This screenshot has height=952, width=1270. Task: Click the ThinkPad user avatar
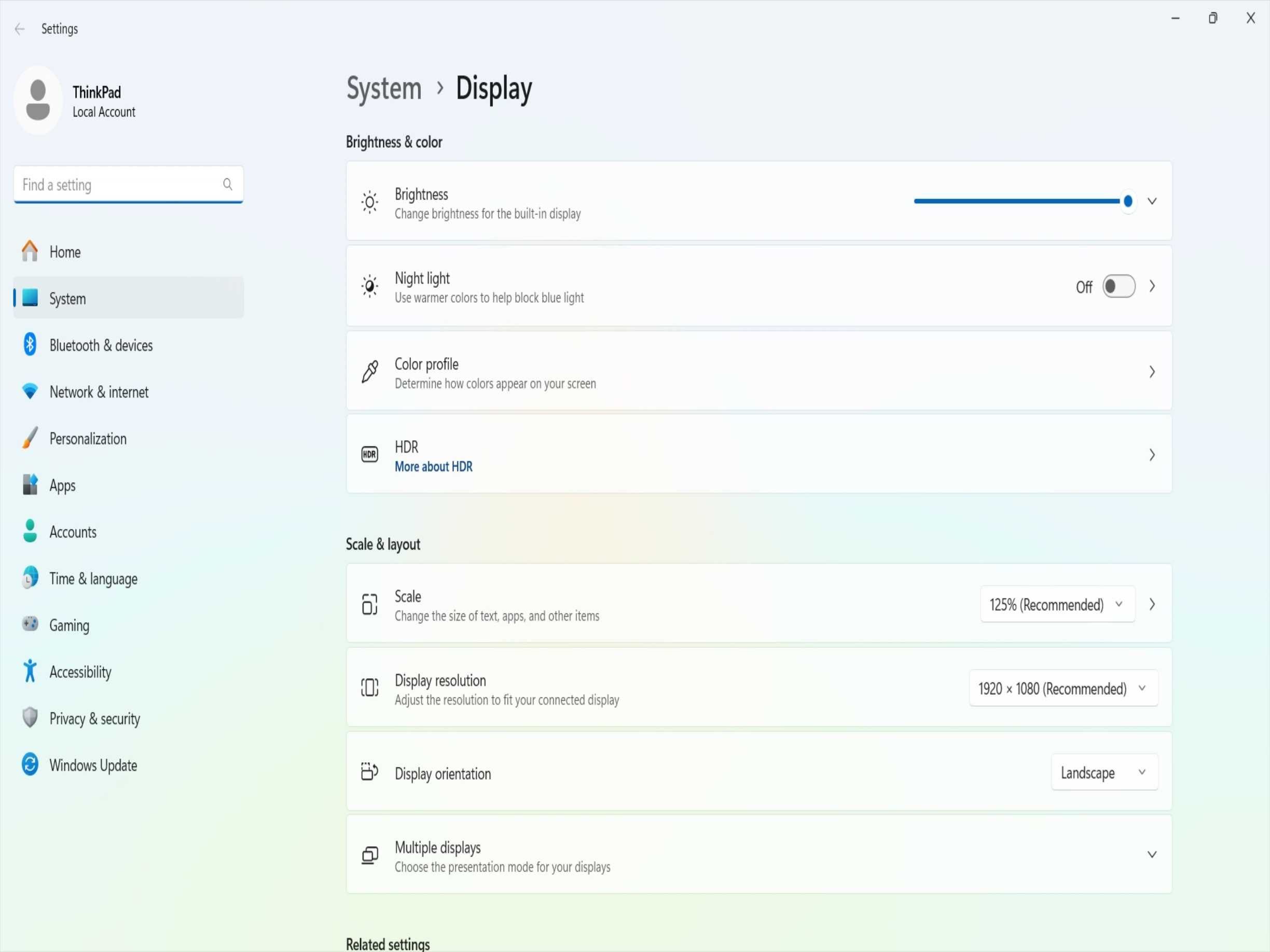[x=38, y=100]
